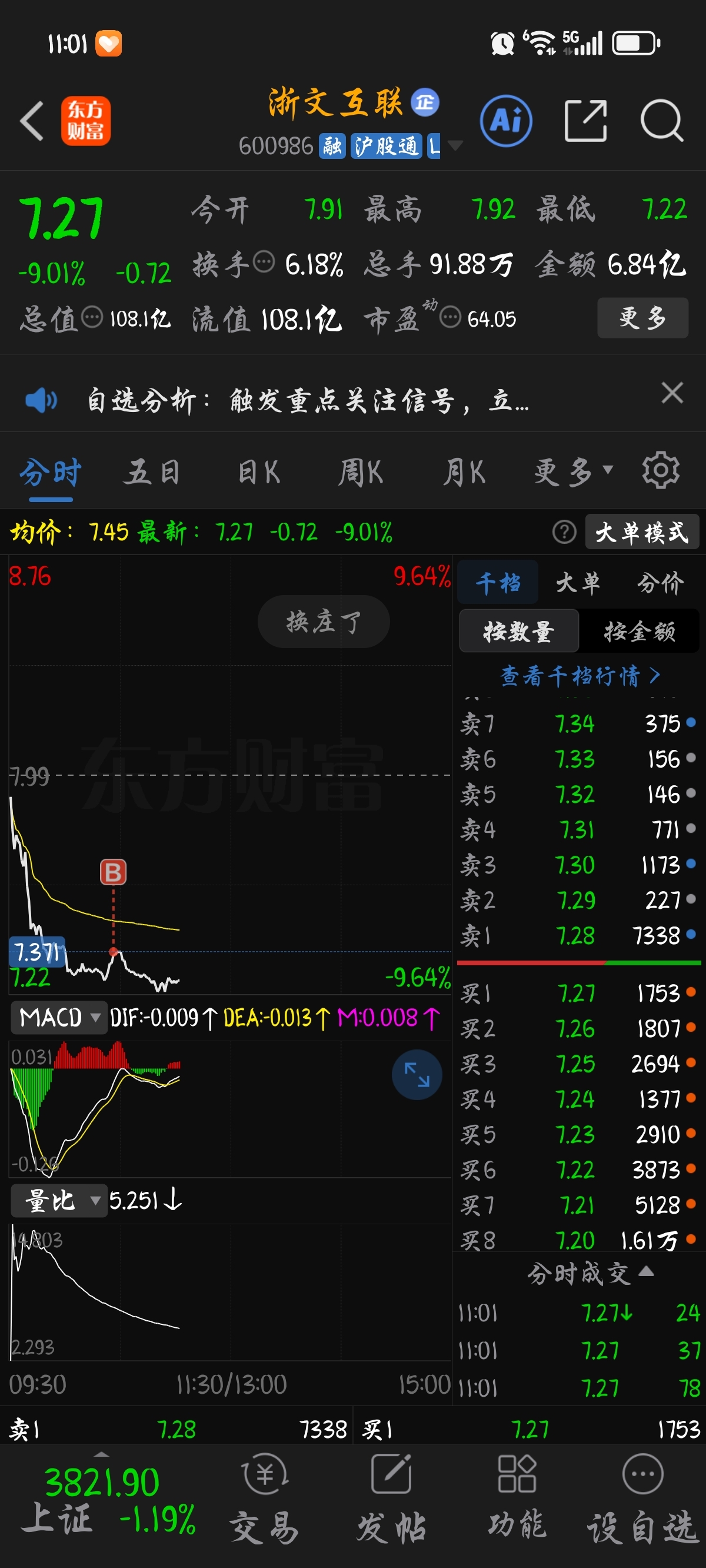Tap the share/export icon
Image resolution: width=706 pixels, height=1568 pixels.
(585, 121)
